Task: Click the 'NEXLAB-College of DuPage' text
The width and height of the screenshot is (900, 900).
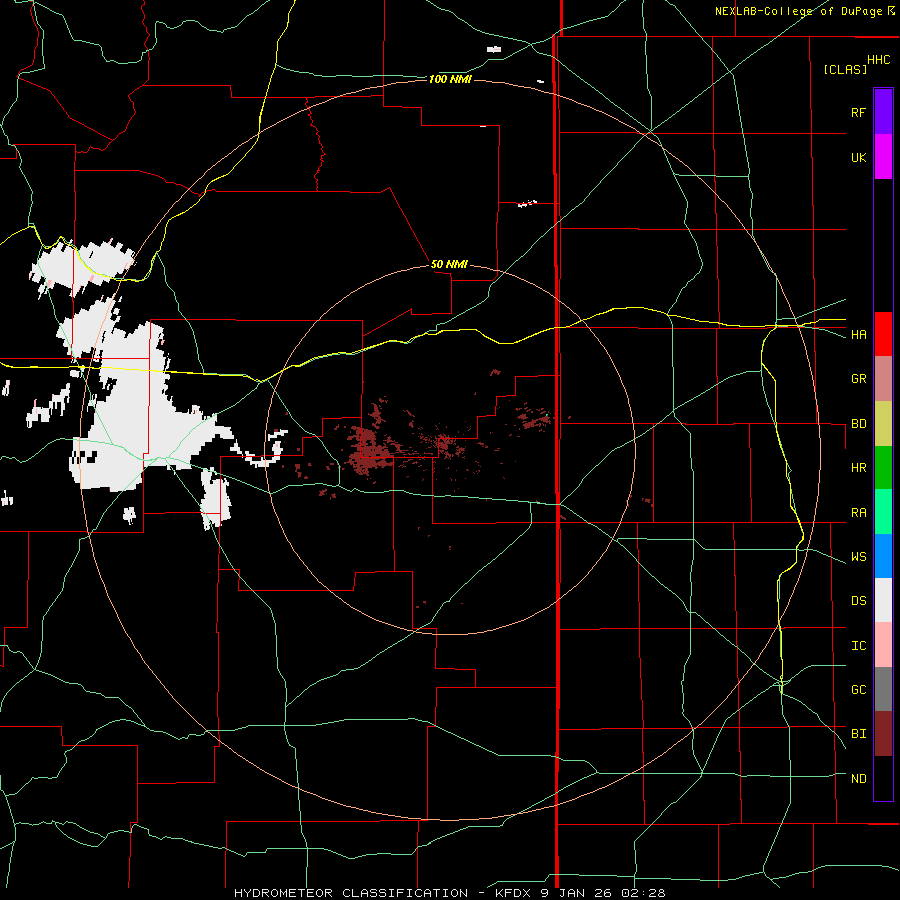Action: click(x=798, y=11)
